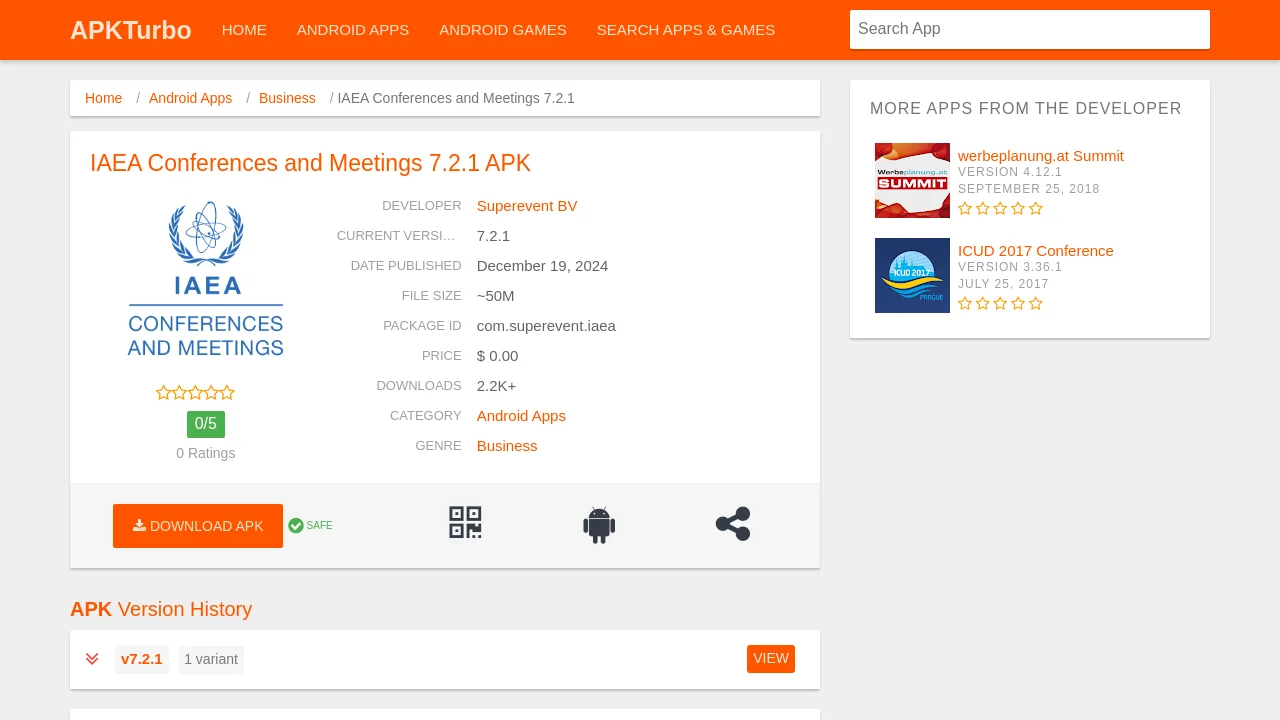The width and height of the screenshot is (1280, 720).
Task: Open developer Superevent BV link
Action: [x=527, y=206]
